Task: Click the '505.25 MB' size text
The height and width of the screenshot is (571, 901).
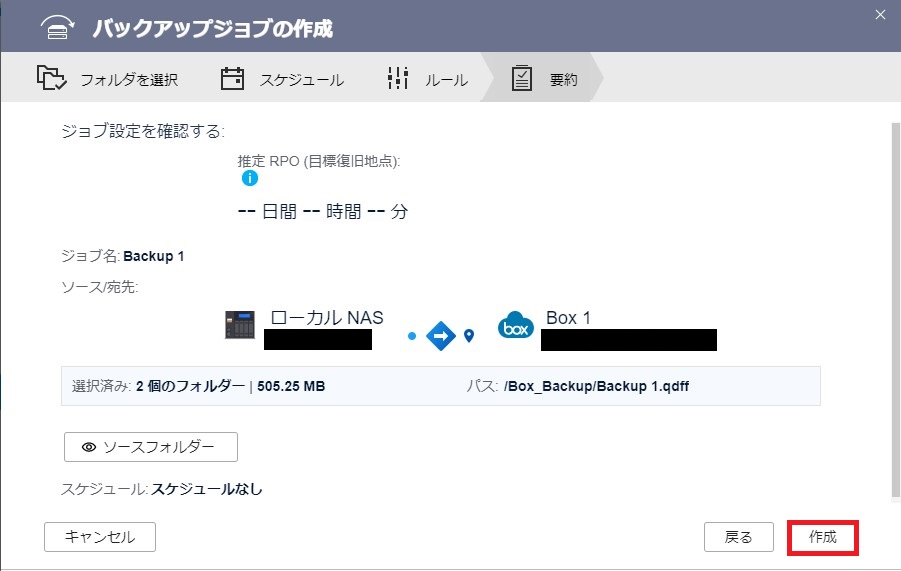Action: point(291,386)
